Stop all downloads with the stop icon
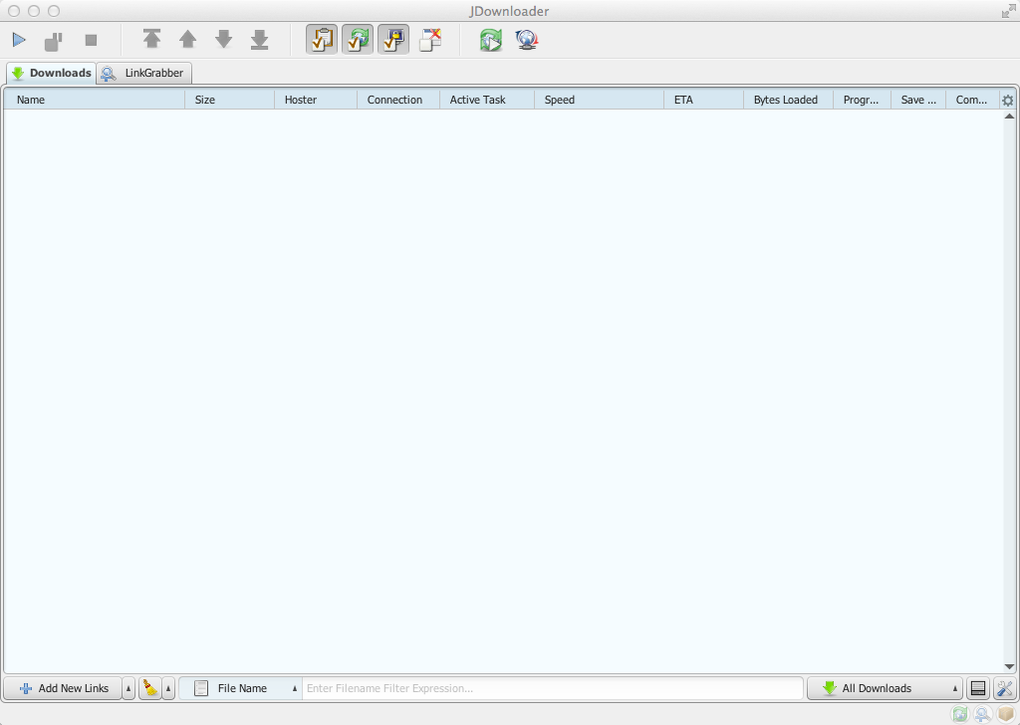The height and width of the screenshot is (725, 1020). click(90, 40)
